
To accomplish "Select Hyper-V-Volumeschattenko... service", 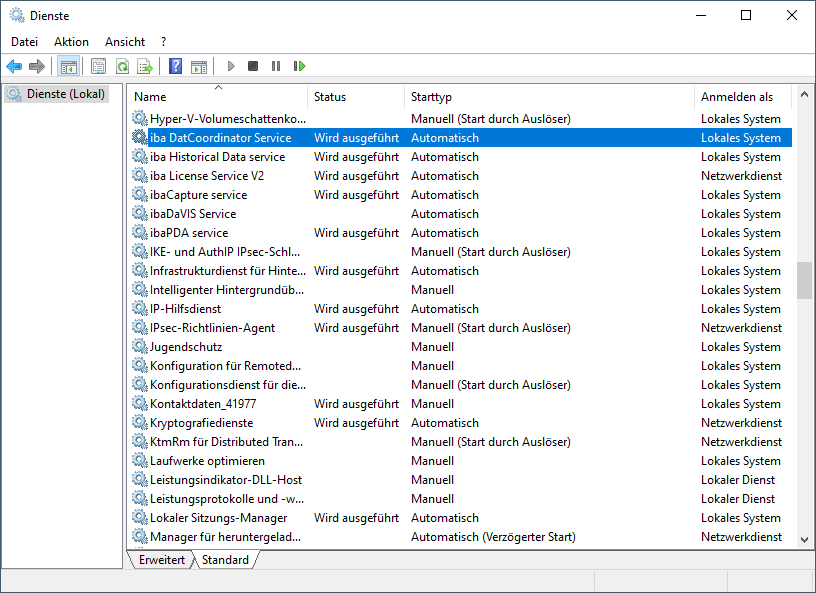I will (x=461, y=119).
